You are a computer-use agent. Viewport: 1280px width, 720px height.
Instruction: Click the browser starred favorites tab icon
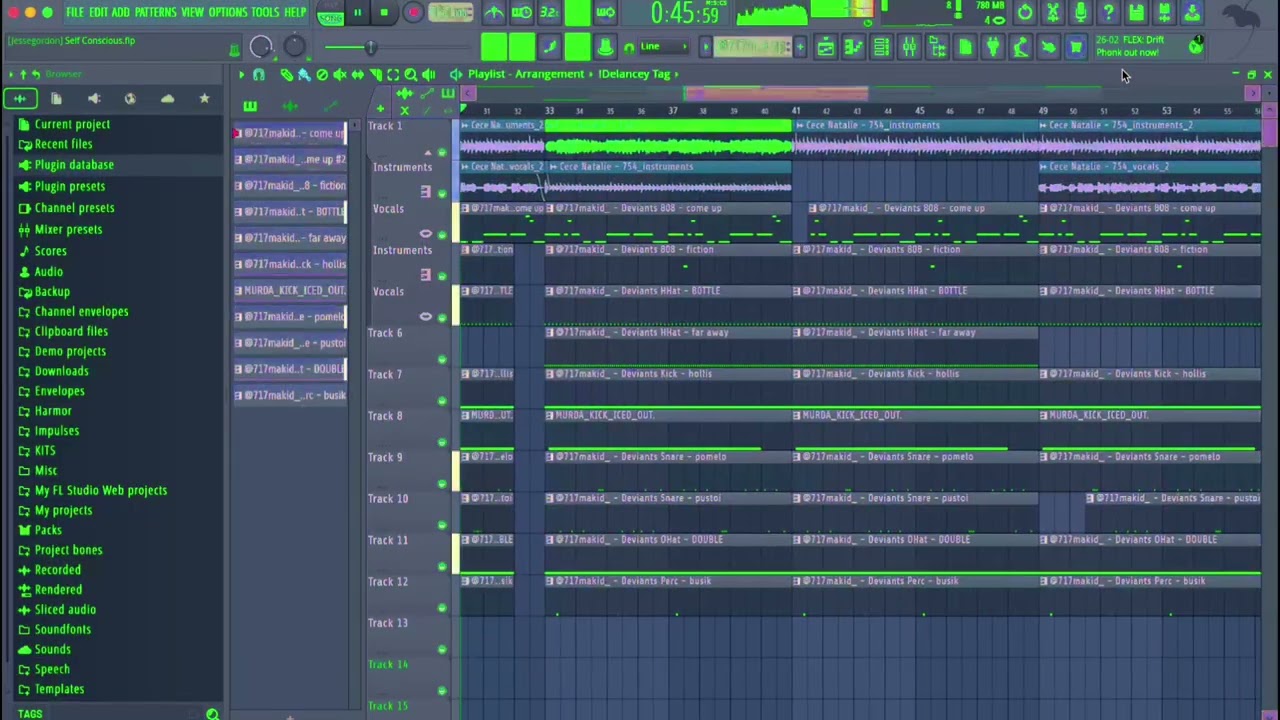pos(204,98)
